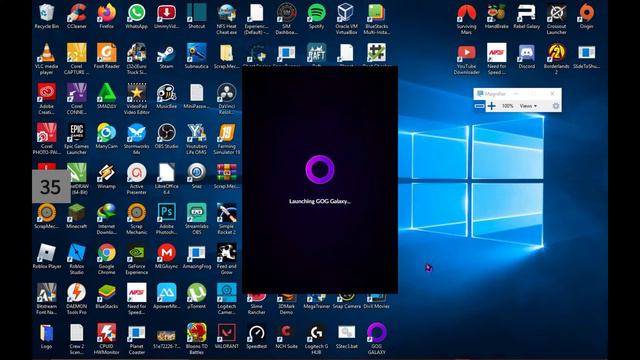Click the Subnautica game icon
Viewport: 640px width, 360px height.
(196, 56)
